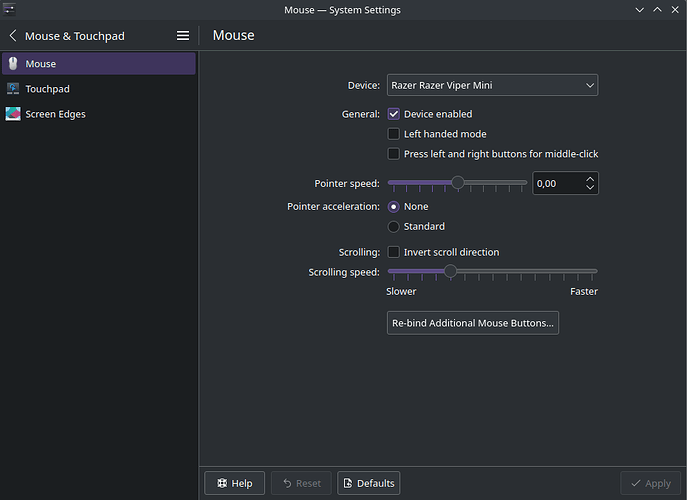The height and width of the screenshot is (500, 687).
Task: Click the Touchpad icon in sidebar
Action: pyautogui.click(x=13, y=89)
